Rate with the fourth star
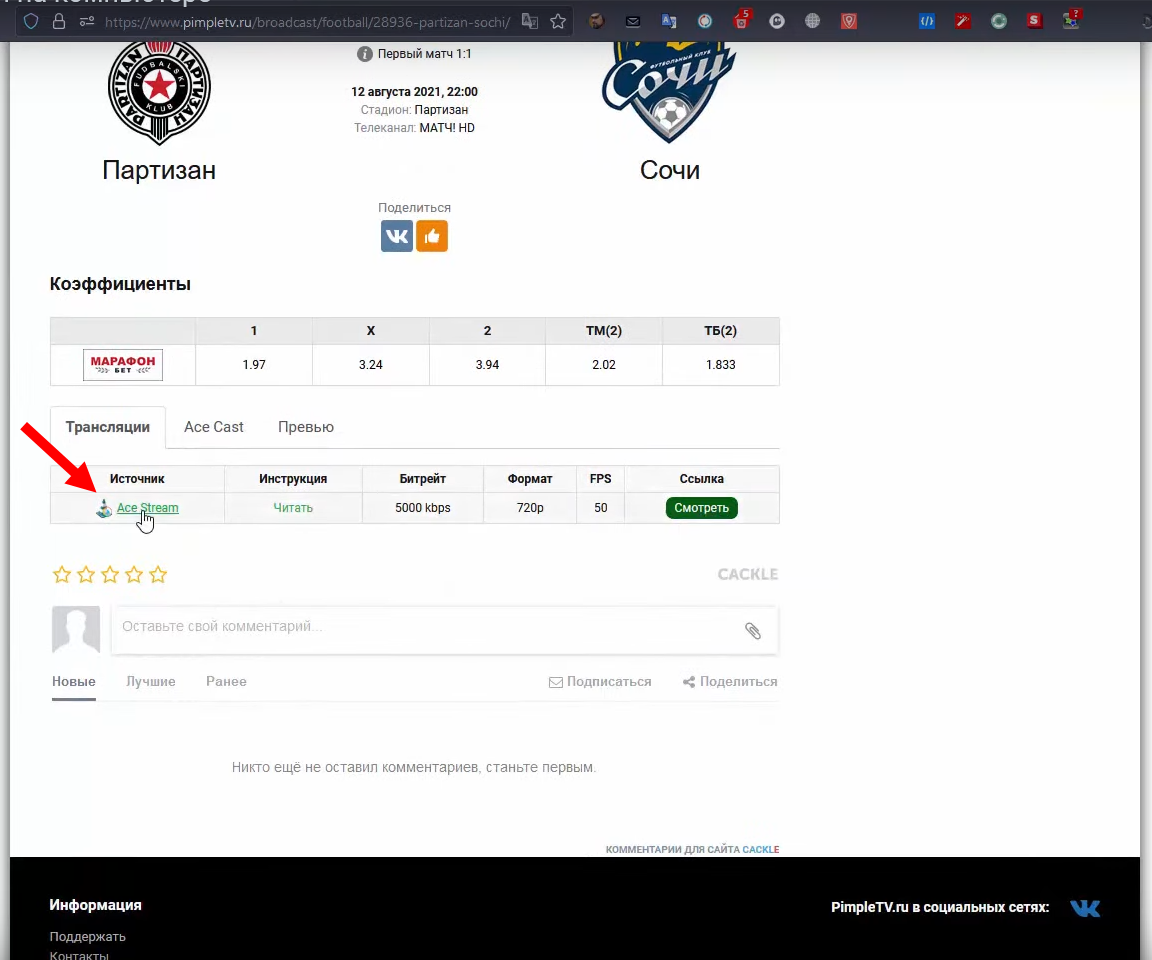1152x960 pixels. coord(134,574)
